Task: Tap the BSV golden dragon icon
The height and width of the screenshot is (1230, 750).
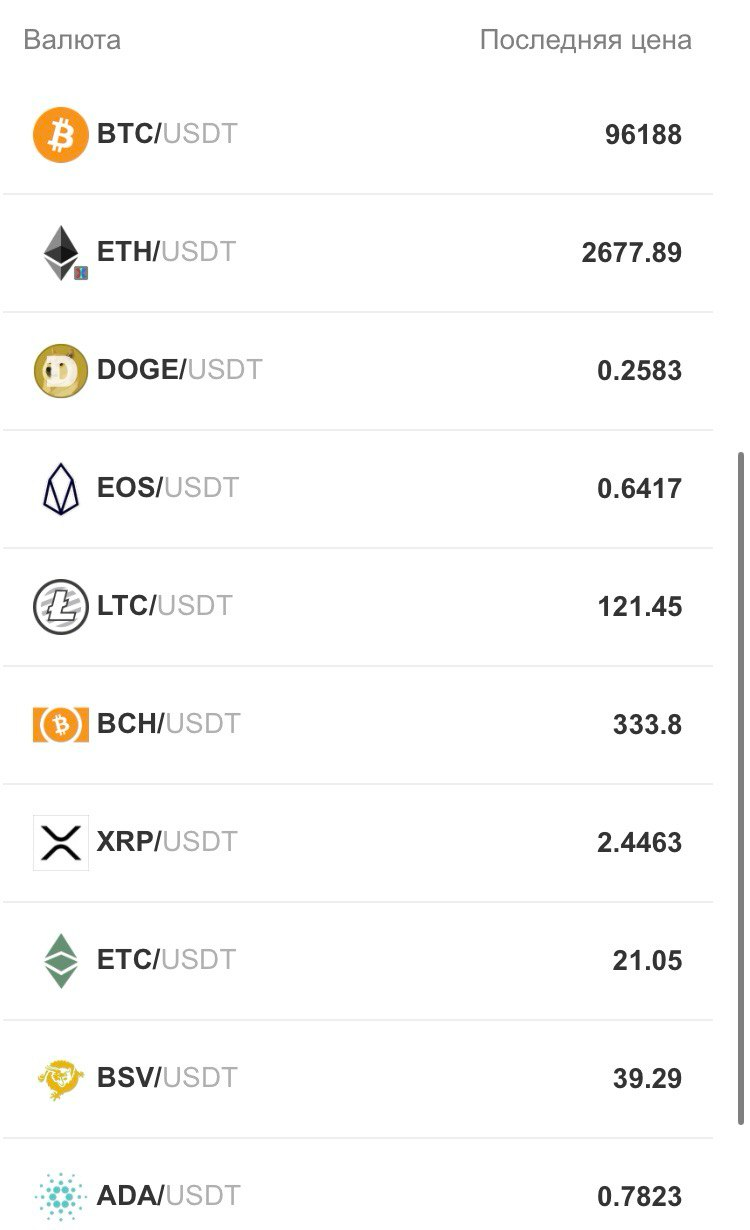Action: [x=61, y=1079]
